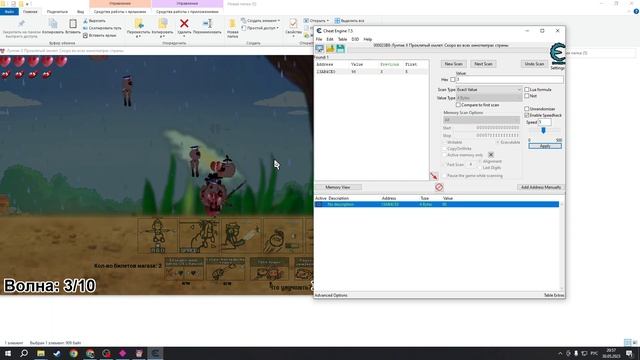Click the taskbar search magnifier
Viewport: 640px width, 360px height.
tap(24, 353)
